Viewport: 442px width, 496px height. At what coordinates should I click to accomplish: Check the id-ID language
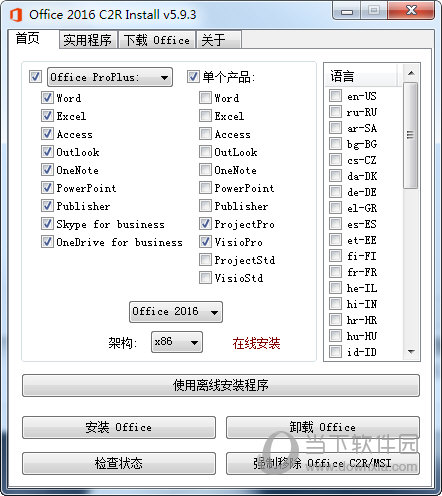coord(335,351)
